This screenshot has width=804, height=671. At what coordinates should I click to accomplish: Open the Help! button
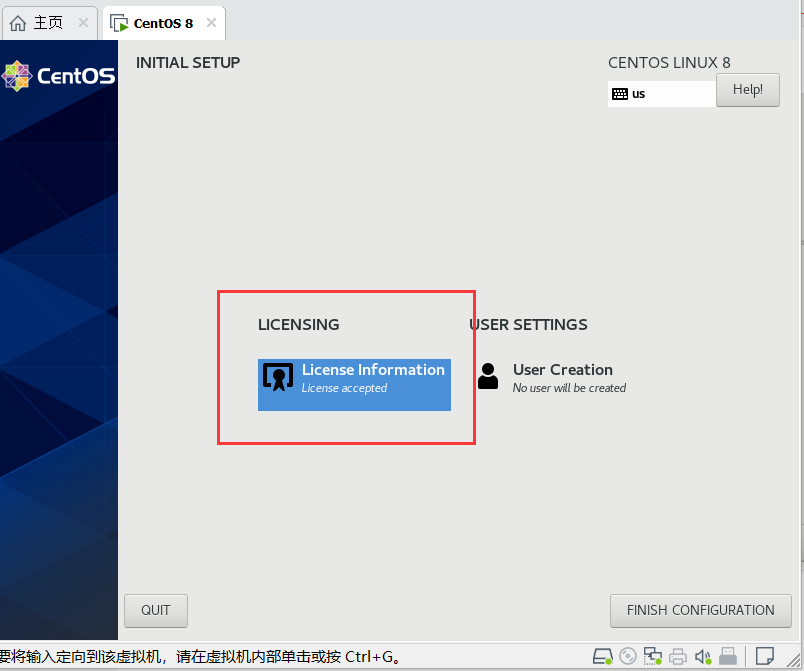click(748, 90)
